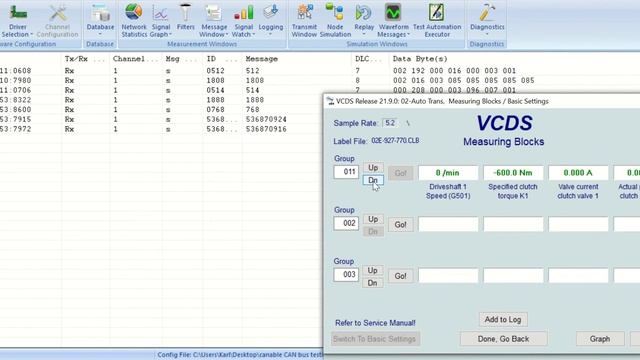The width and height of the screenshot is (640, 360).
Task: Click Go! for group 002
Action: click(x=400, y=224)
